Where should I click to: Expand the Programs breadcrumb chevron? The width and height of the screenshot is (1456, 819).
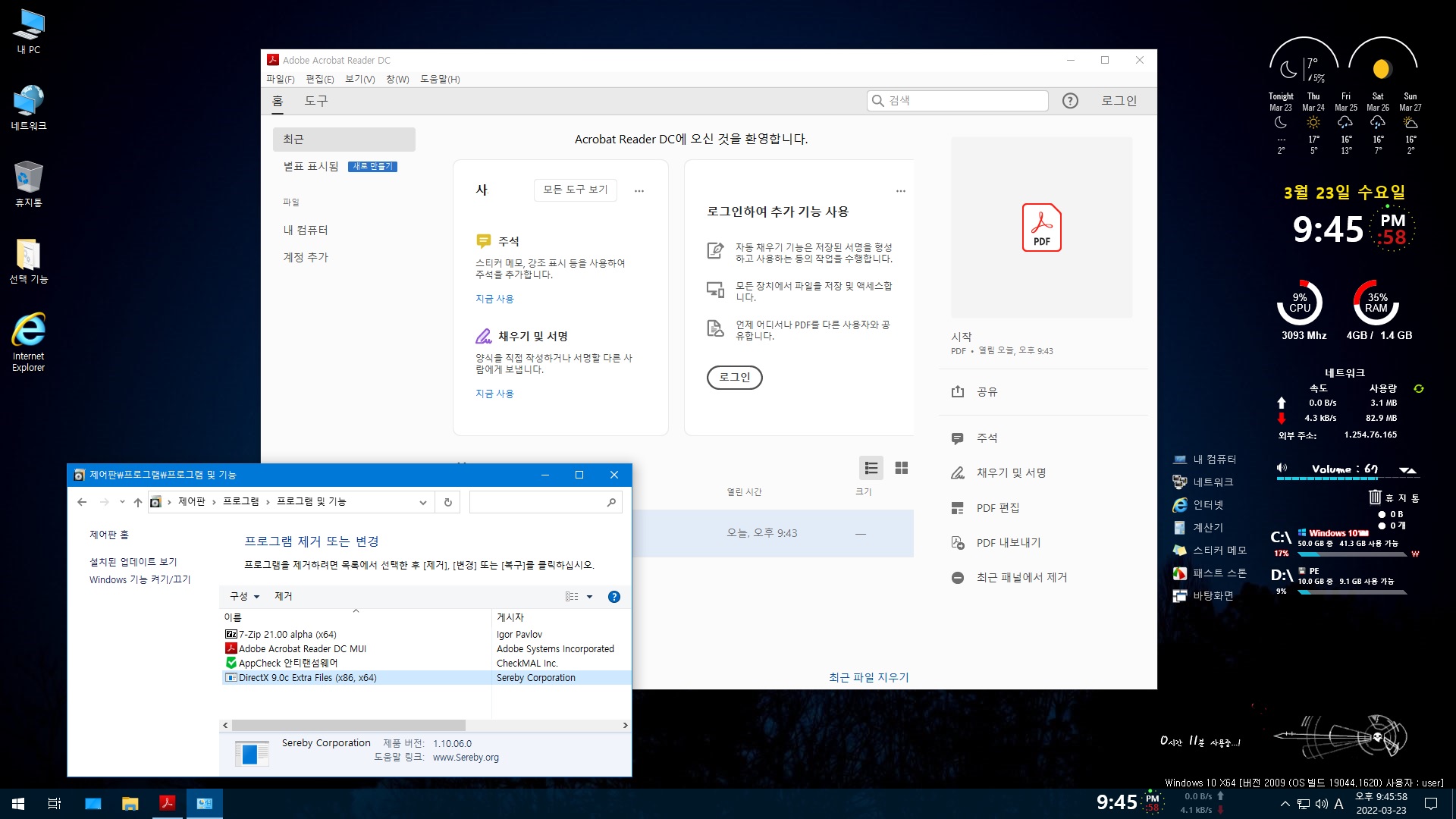(268, 502)
